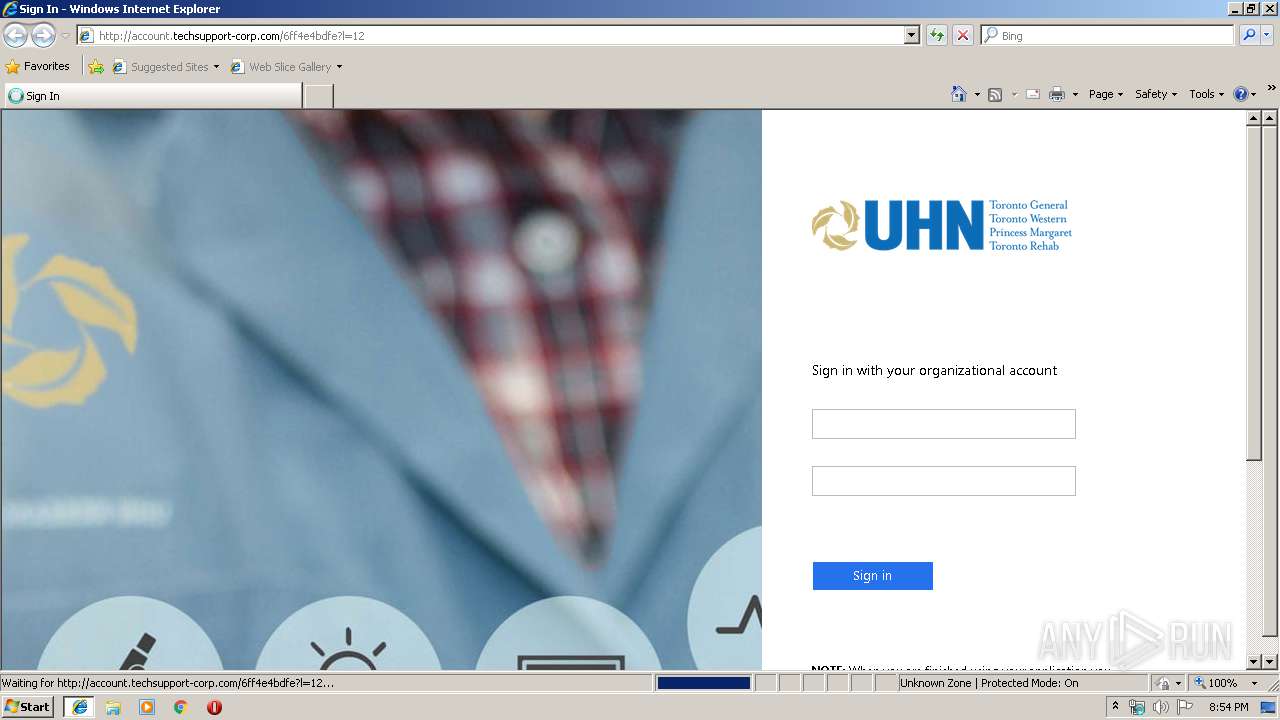Click the username input field
The height and width of the screenshot is (720, 1280).
(x=943, y=424)
